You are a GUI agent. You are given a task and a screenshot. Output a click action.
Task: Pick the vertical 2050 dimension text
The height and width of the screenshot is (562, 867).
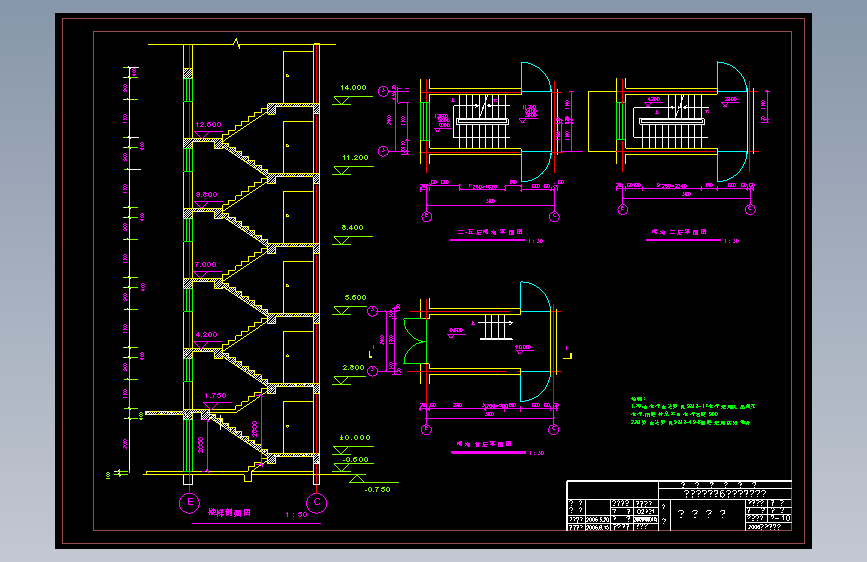coord(201,445)
